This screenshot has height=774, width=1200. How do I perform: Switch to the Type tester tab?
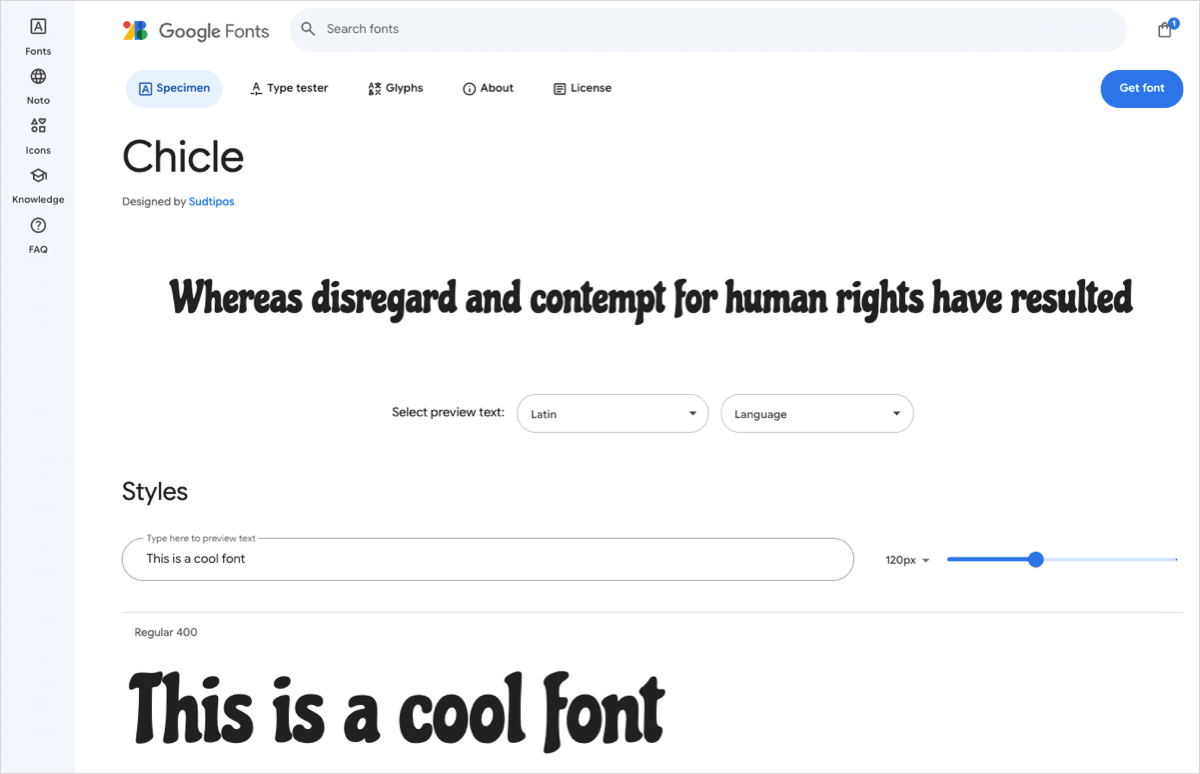click(x=288, y=88)
